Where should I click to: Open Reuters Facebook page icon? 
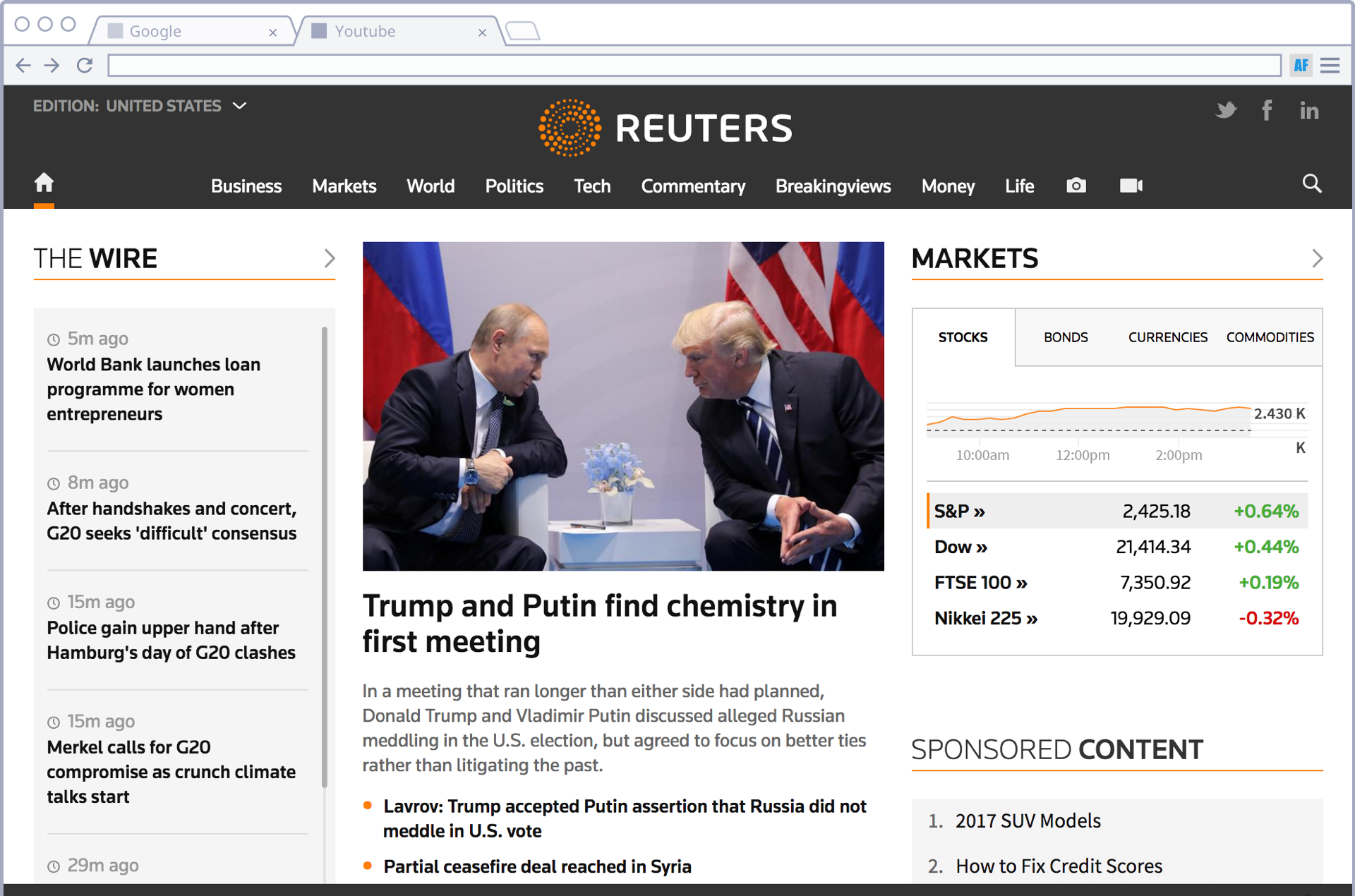coord(1267,110)
